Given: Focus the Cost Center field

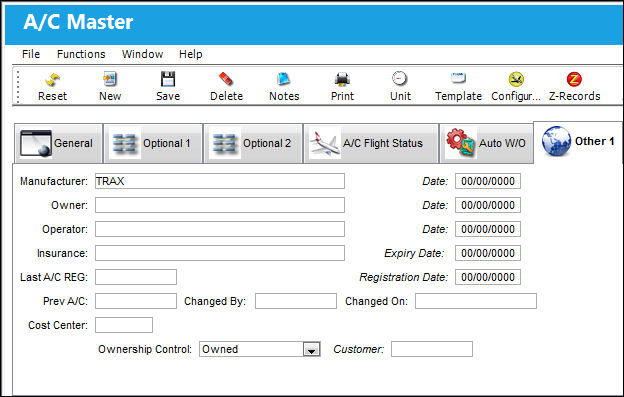Looking at the screenshot, I should coord(124,325).
